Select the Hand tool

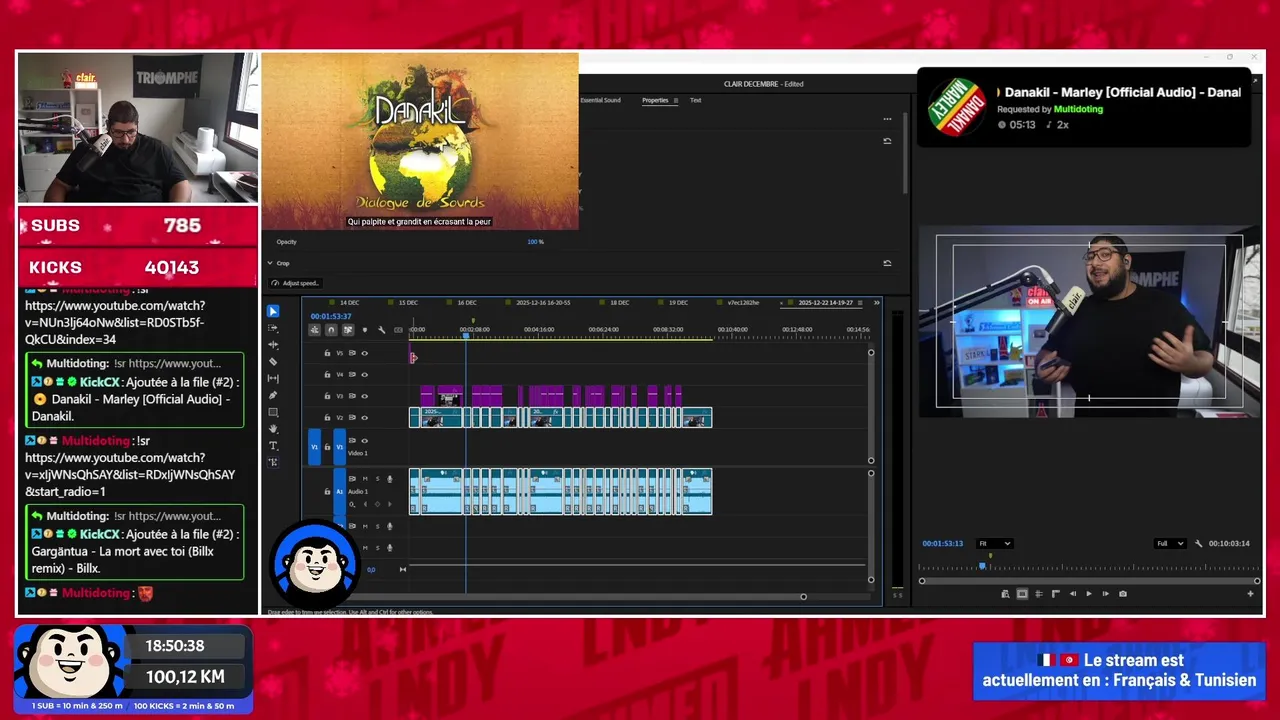click(273, 429)
